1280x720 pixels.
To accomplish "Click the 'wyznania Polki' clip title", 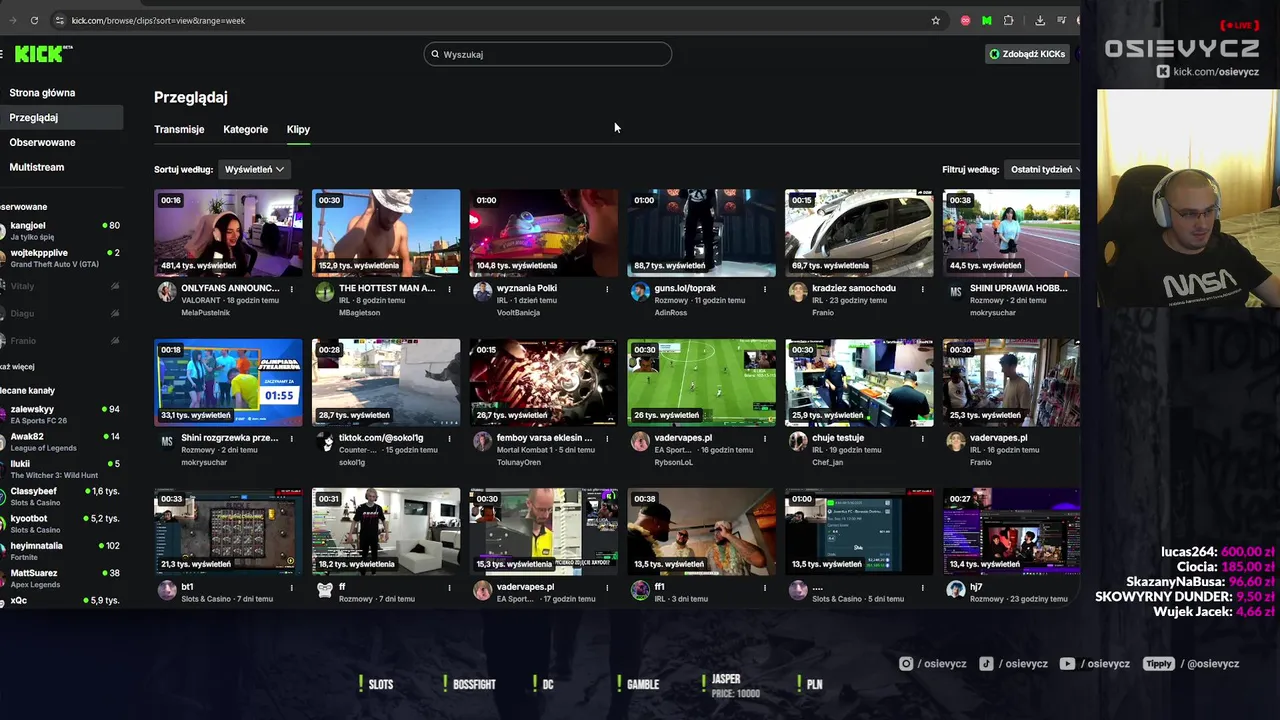I will click(x=527, y=288).
